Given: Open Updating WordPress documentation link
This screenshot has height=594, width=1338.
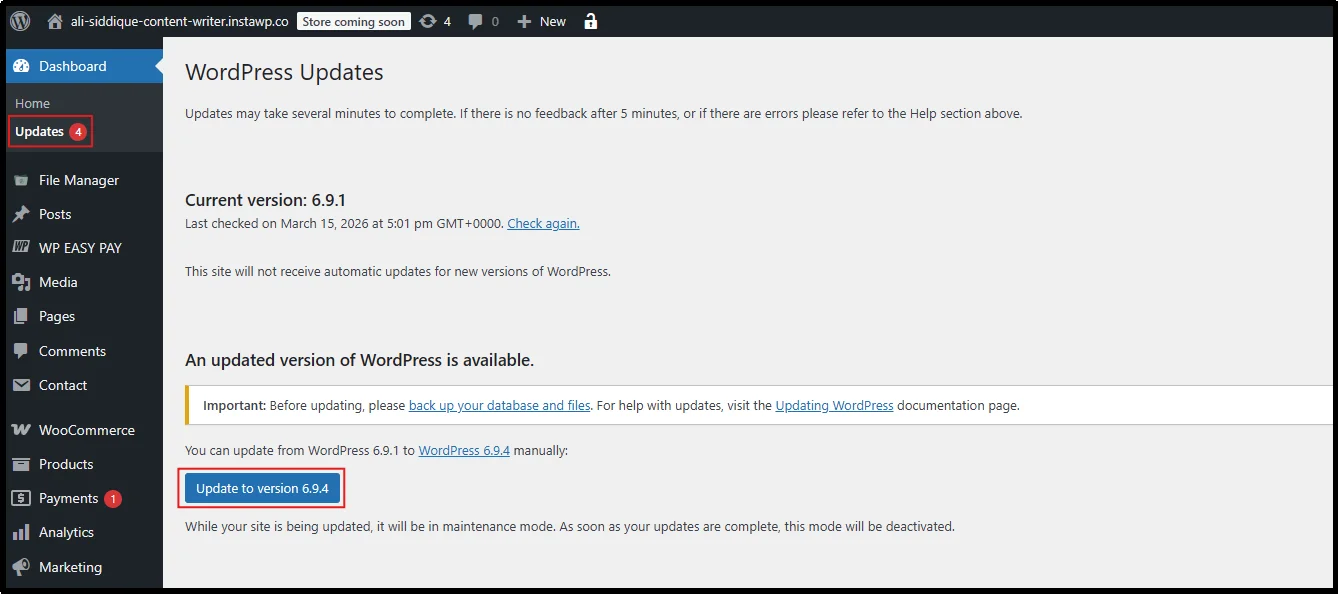Looking at the screenshot, I should [834, 405].
